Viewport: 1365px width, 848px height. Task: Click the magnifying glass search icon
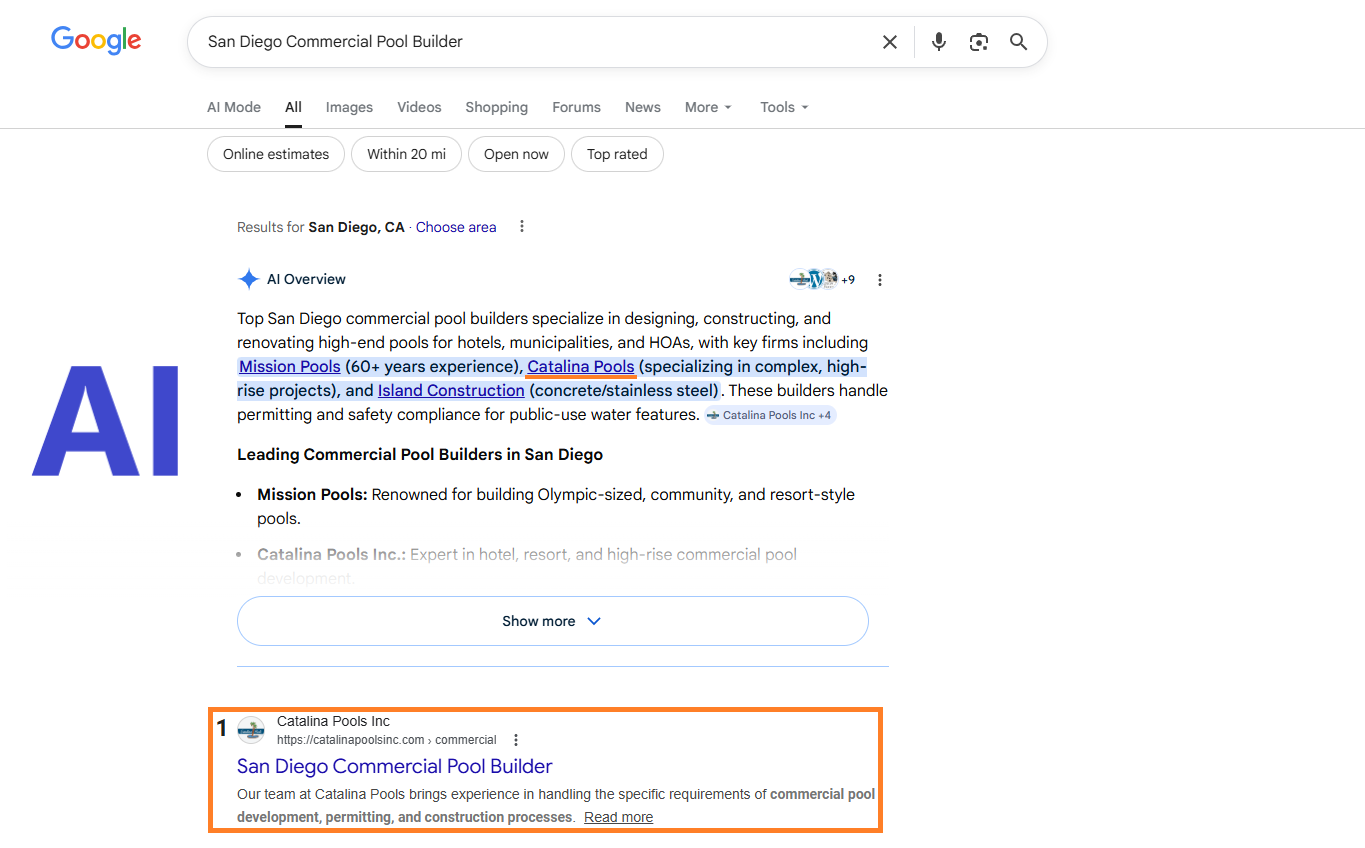(1018, 42)
